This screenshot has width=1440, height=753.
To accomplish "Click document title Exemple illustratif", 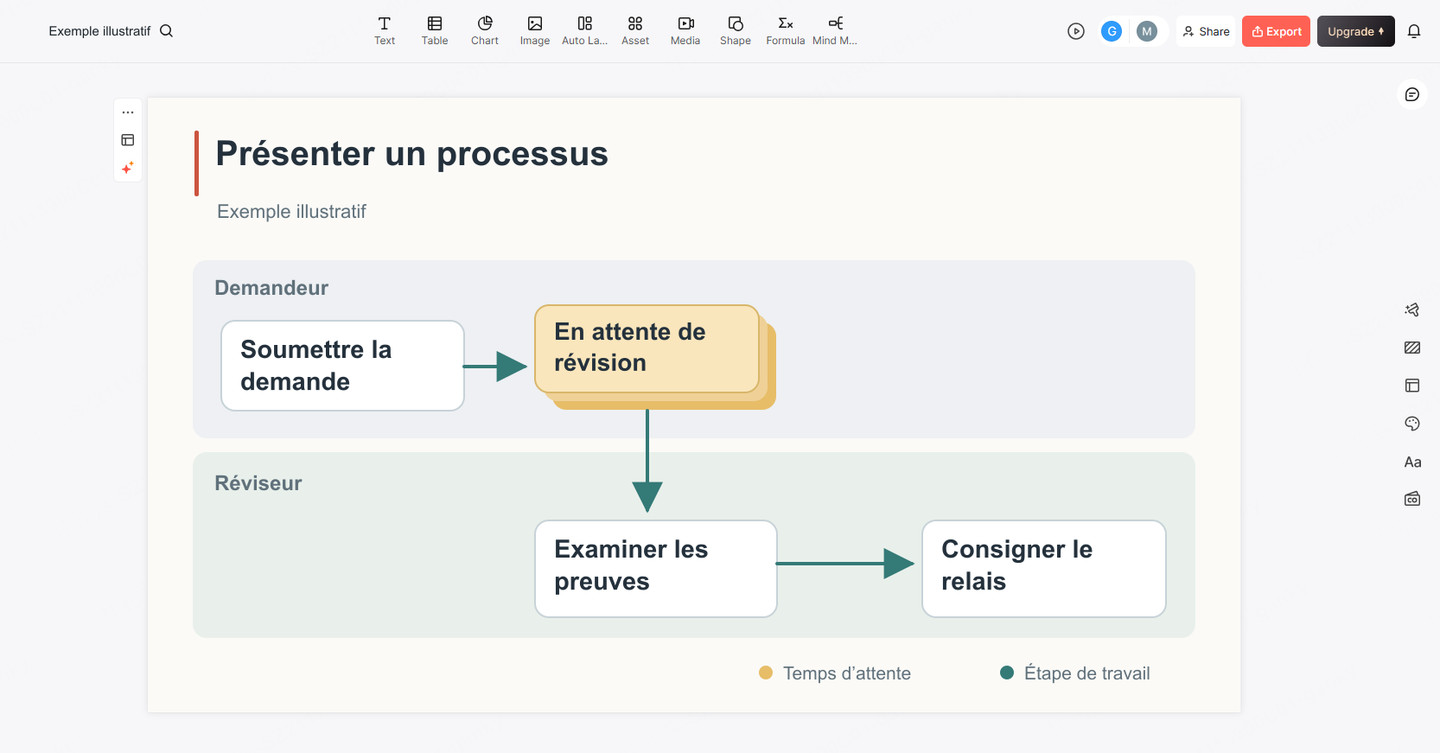I will click(99, 31).
